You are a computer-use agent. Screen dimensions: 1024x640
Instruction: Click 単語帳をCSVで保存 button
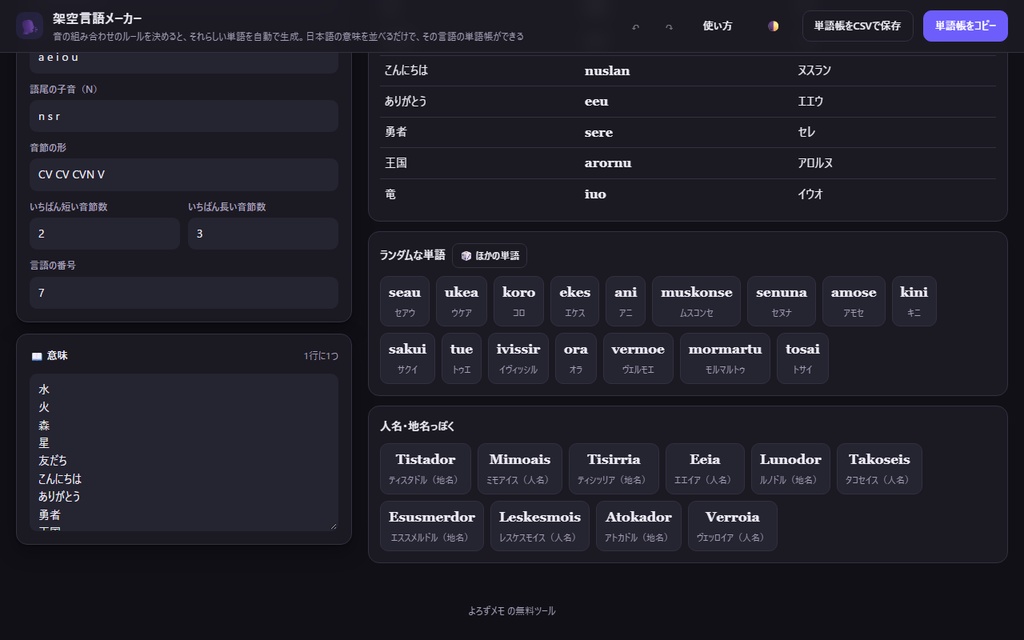click(857, 26)
